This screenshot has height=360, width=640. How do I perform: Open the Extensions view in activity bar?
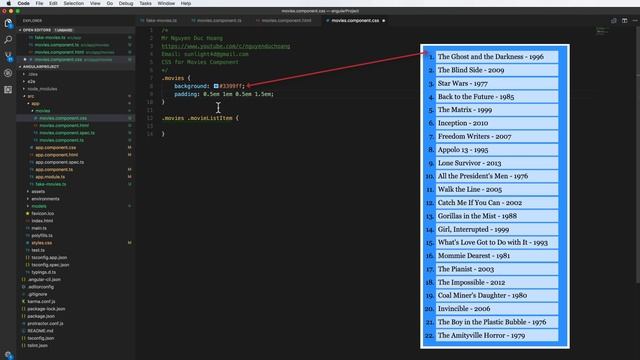click(8, 89)
